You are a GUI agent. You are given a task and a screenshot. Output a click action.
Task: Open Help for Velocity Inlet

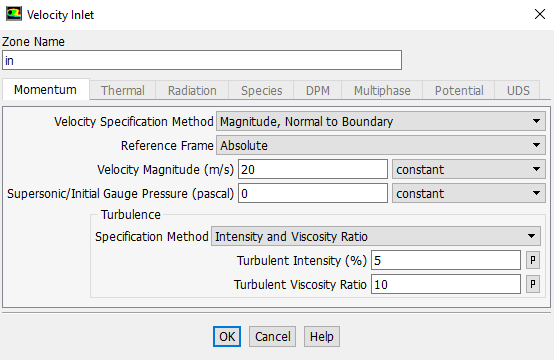click(322, 336)
